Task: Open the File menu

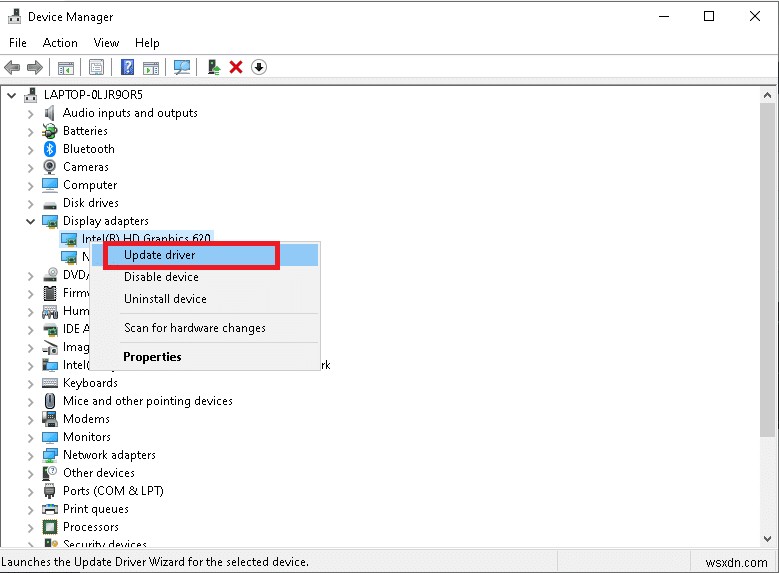Action: (18, 43)
